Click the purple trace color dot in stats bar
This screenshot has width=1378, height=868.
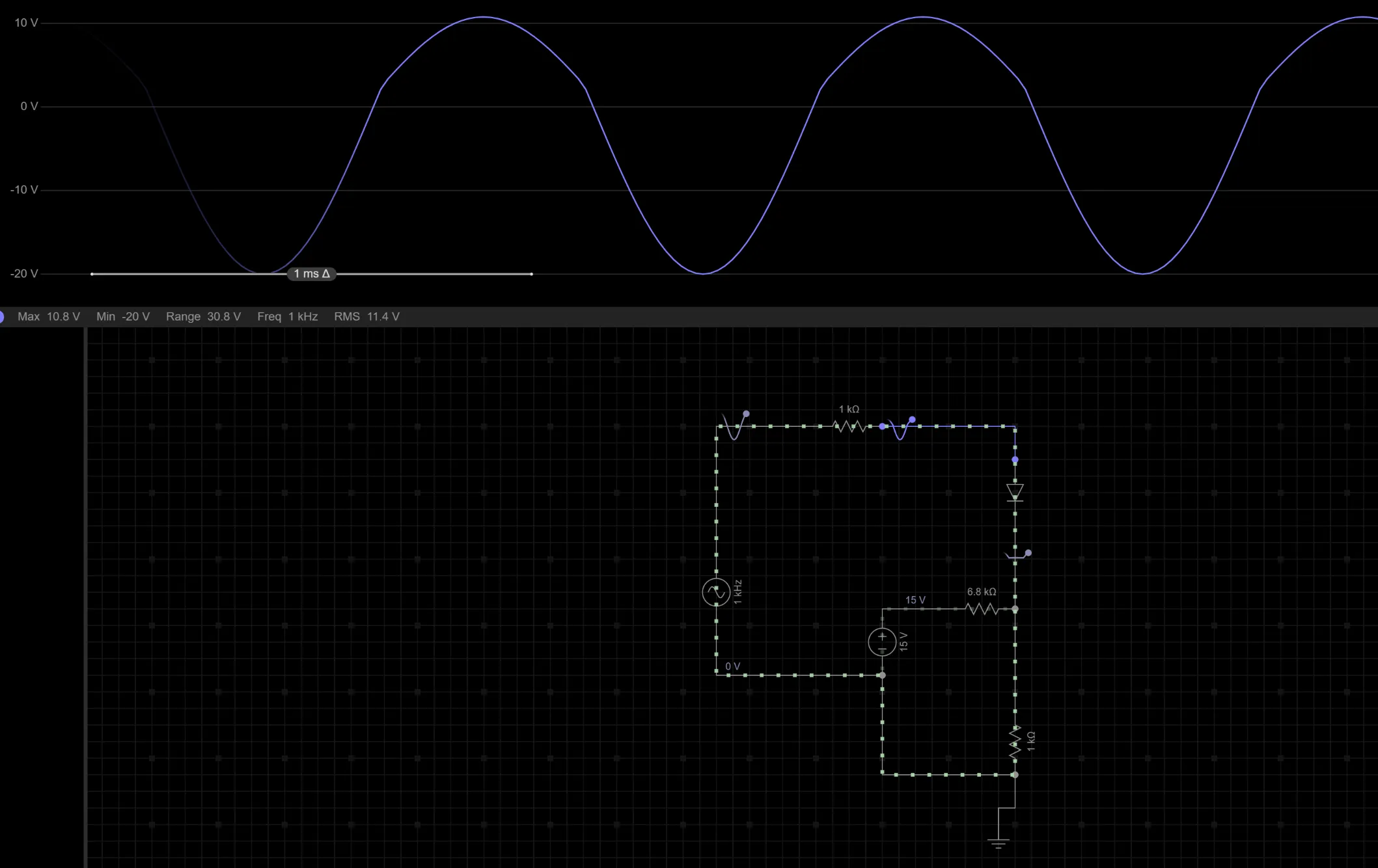[1, 317]
